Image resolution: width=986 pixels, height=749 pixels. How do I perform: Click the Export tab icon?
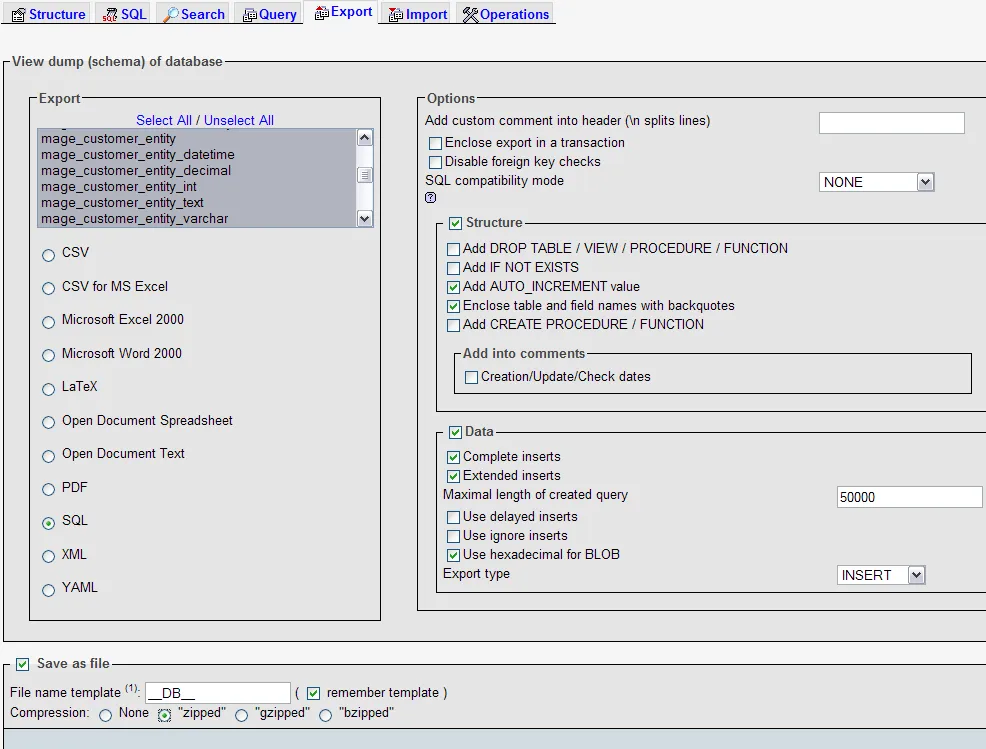coord(321,13)
